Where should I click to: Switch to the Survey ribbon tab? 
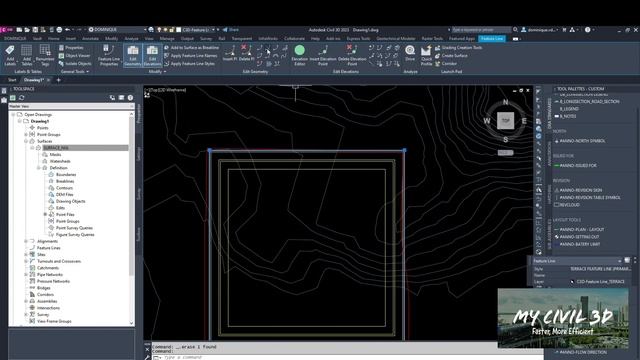[x=206, y=39]
